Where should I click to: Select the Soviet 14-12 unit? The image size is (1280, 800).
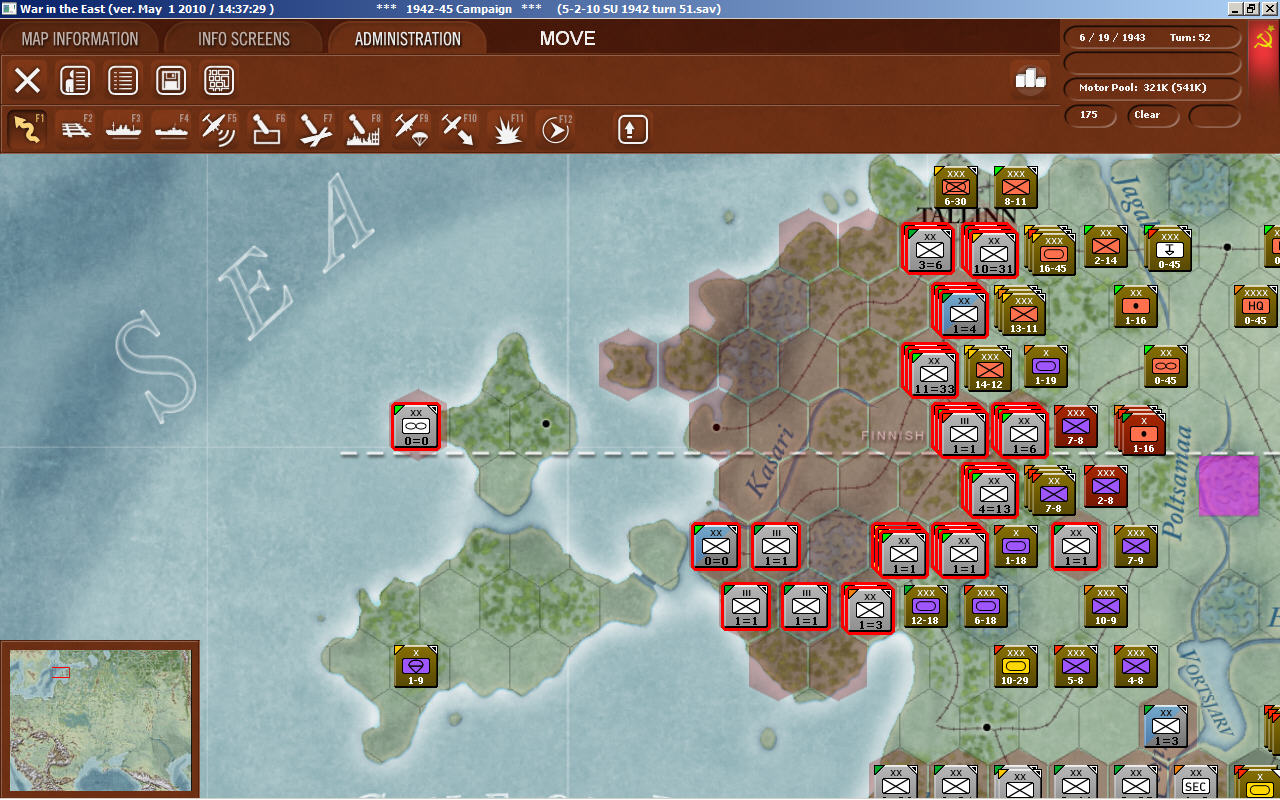point(987,369)
